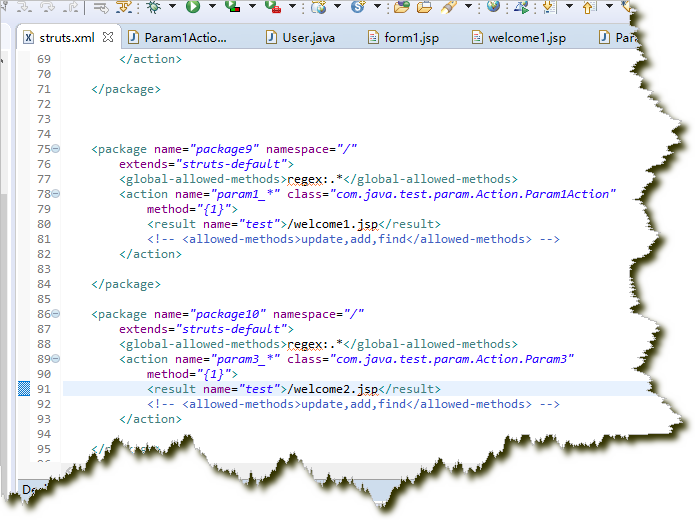Collapse the fold at line 78
This screenshot has width=695, height=520.
(55, 194)
